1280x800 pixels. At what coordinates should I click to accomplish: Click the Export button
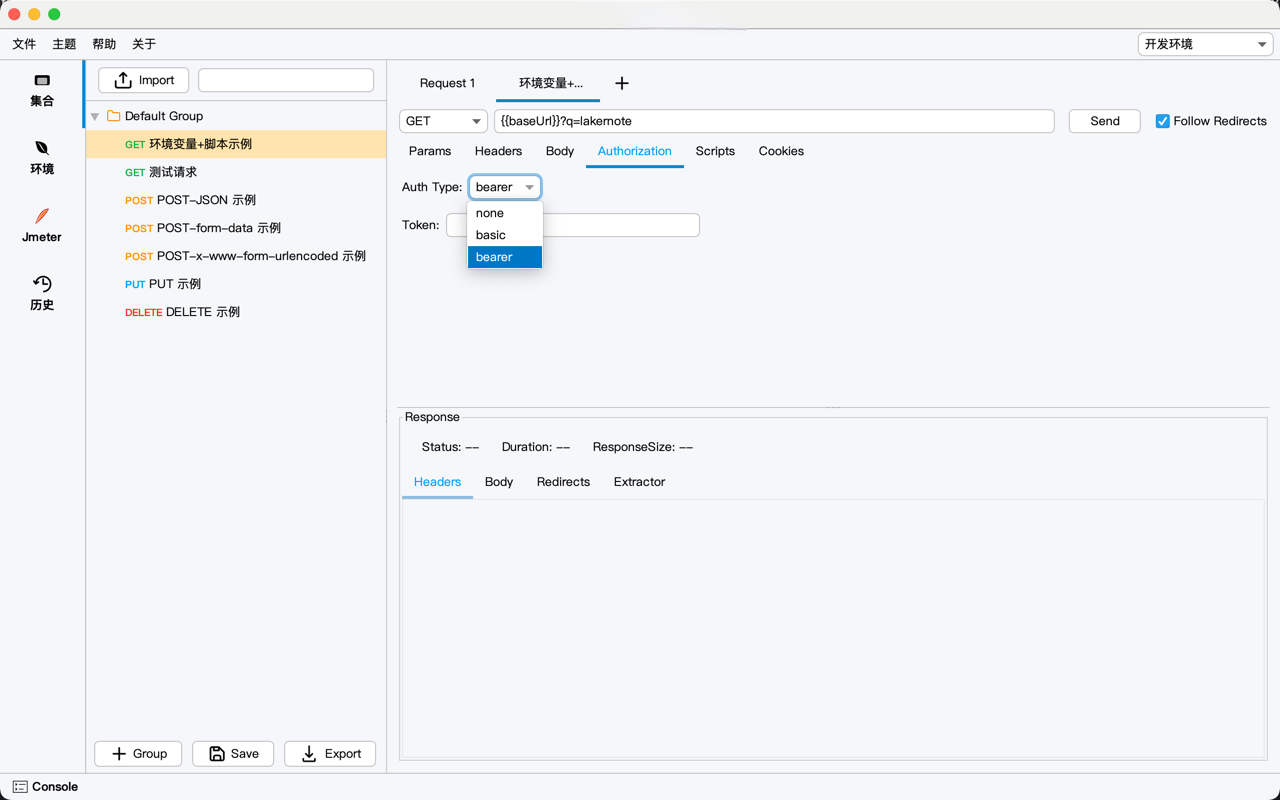(x=331, y=754)
